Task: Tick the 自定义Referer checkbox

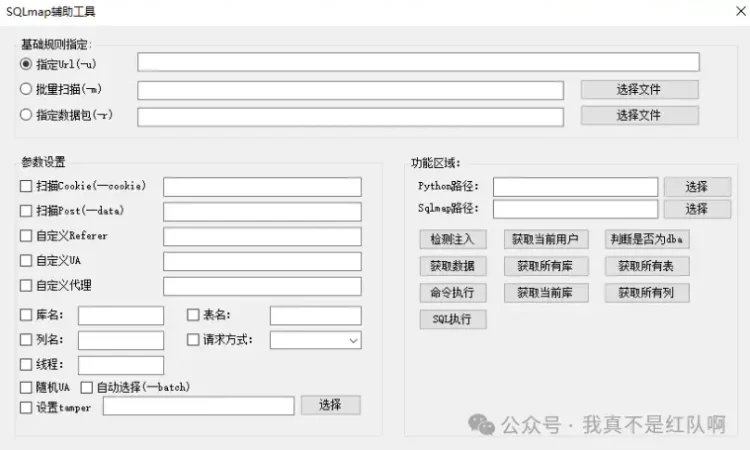Action: pos(26,236)
